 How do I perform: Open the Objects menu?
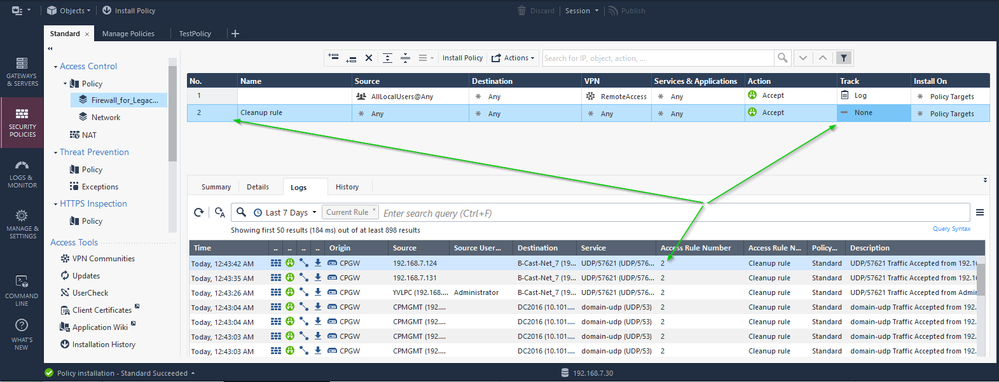(68, 10)
